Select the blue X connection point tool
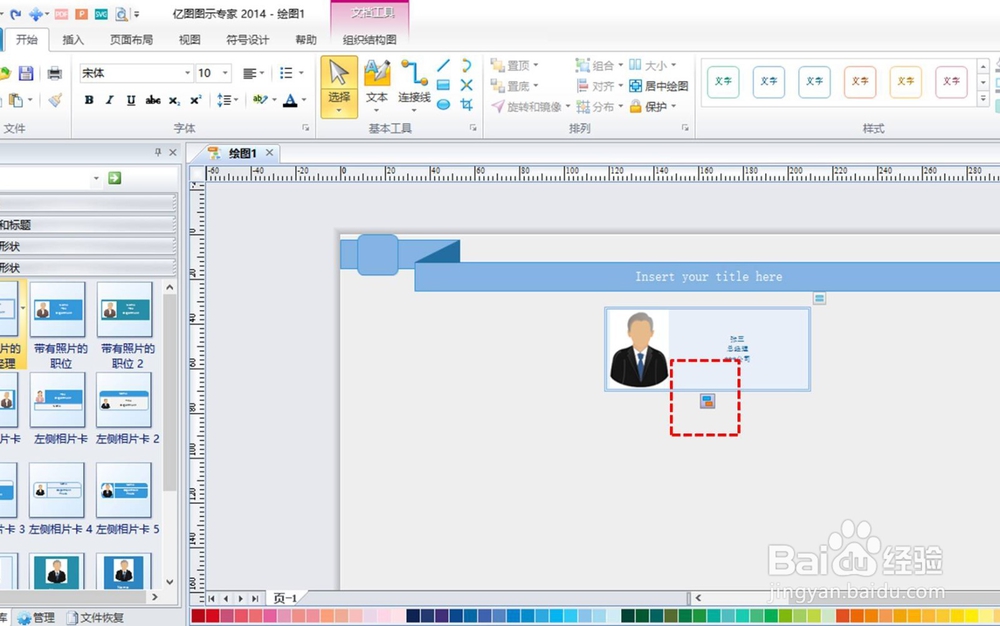1000x626 pixels. (x=467, y=85)
